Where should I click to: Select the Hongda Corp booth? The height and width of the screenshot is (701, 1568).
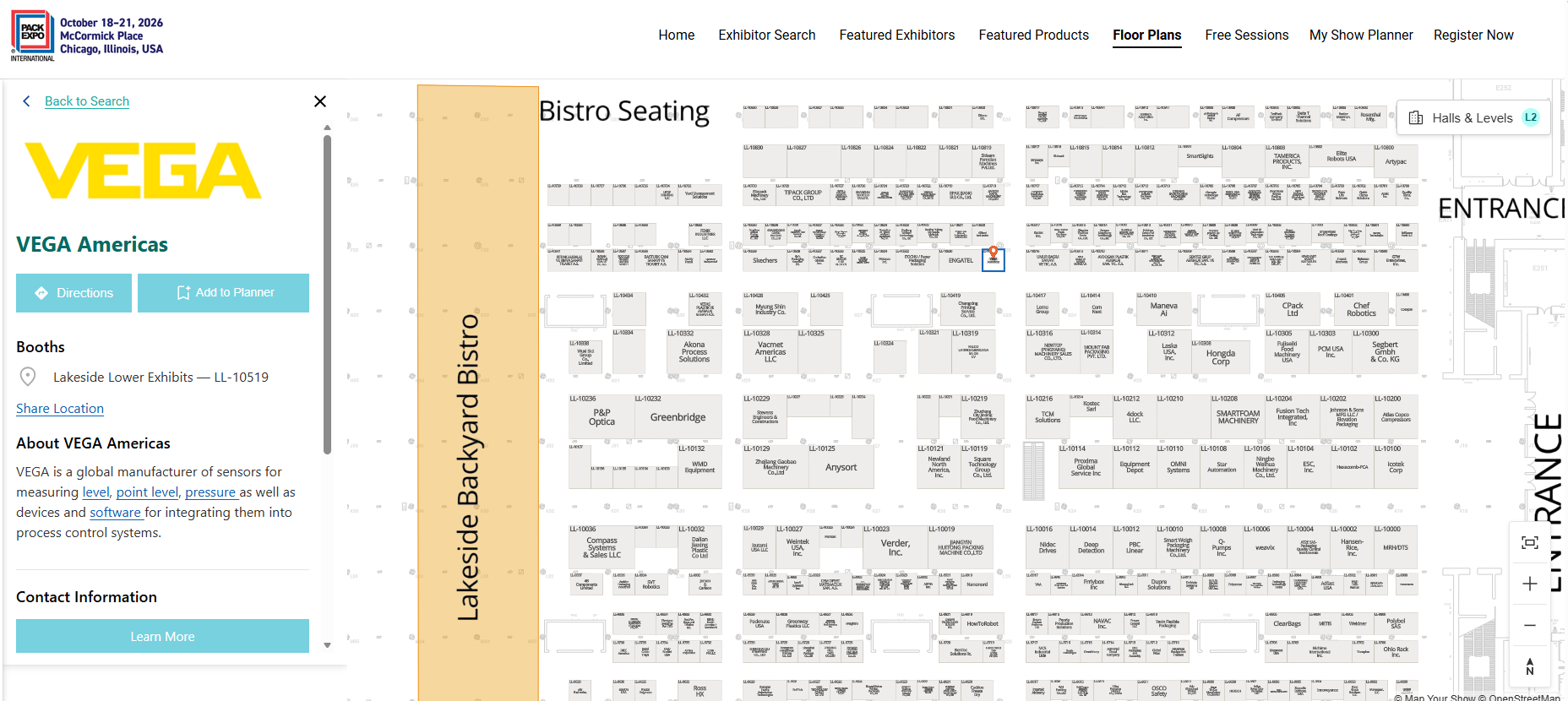point(1221,357)
